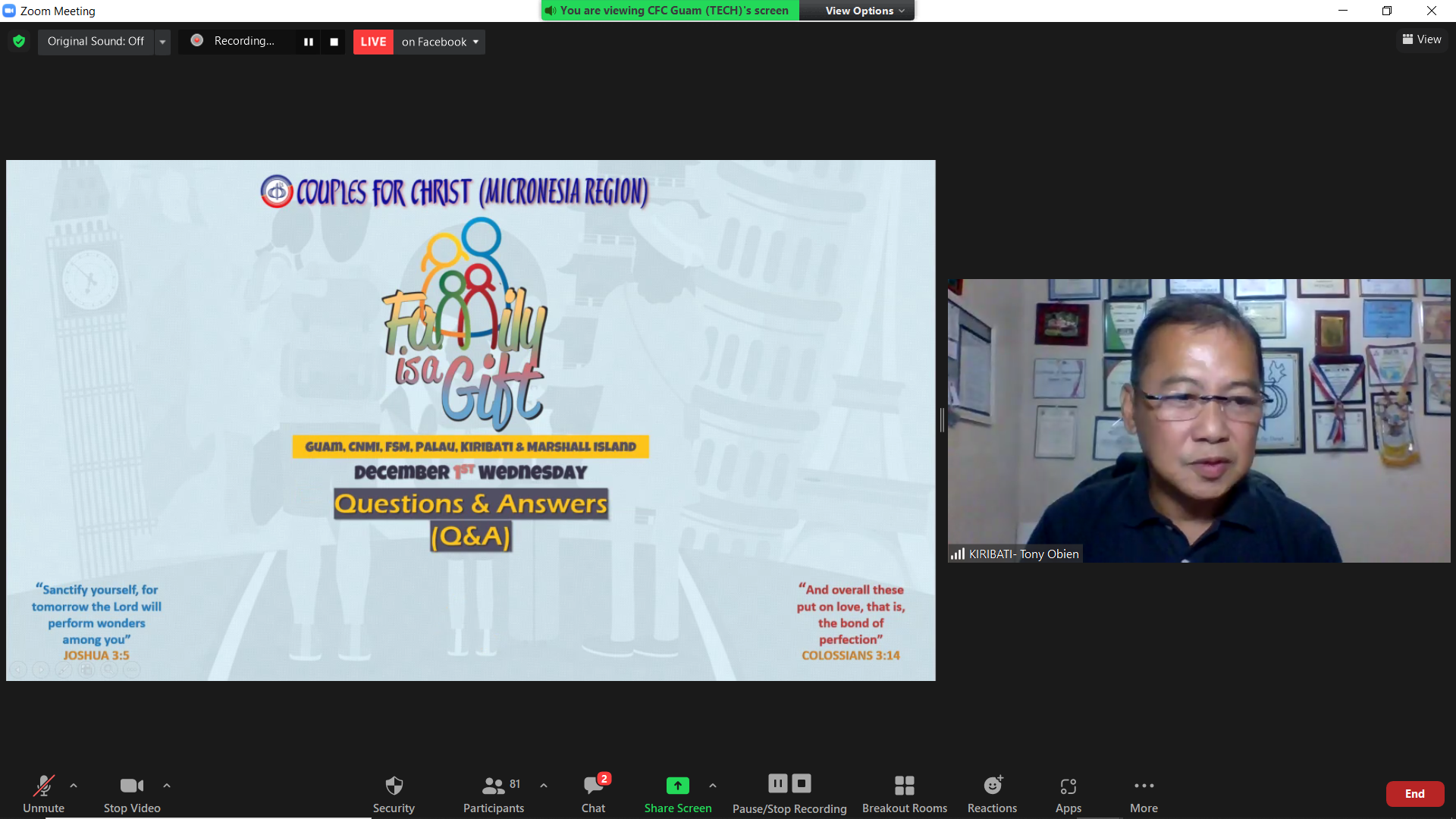Screen dimensions: 1456x819
Task: Expand participants options arrow
Action: (544, 786)
